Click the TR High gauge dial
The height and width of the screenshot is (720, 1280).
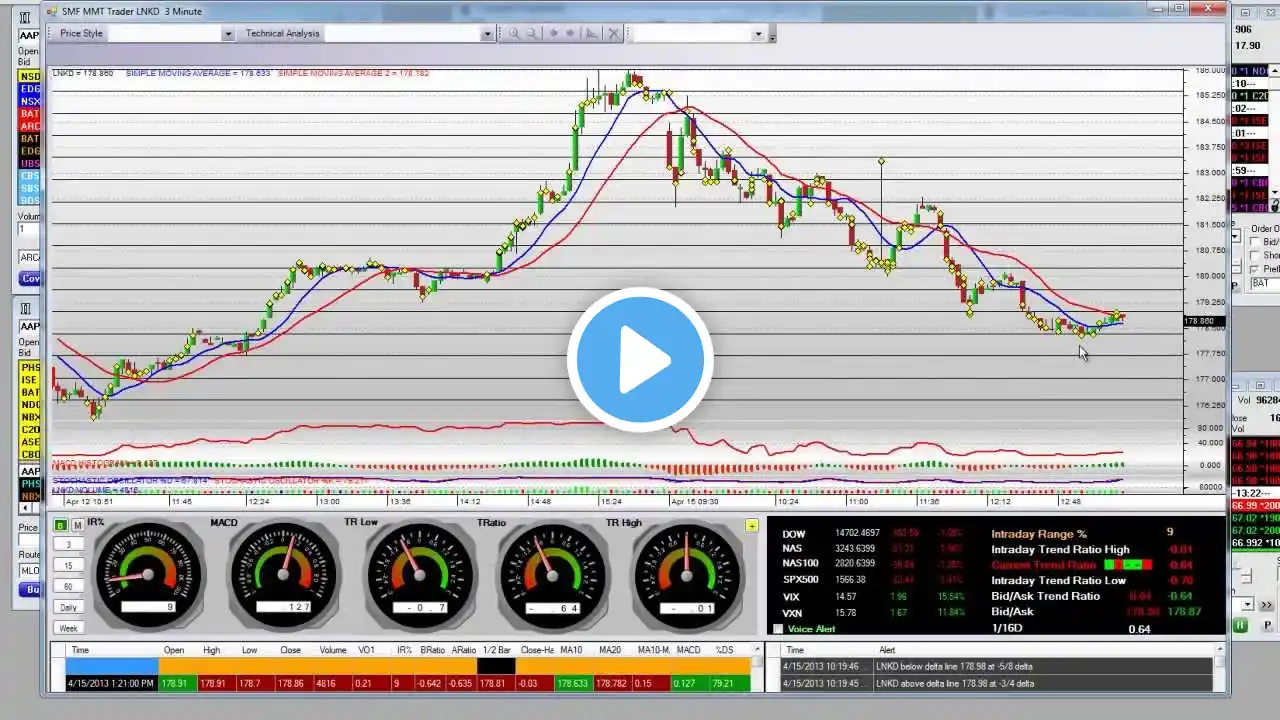point(686,577)
